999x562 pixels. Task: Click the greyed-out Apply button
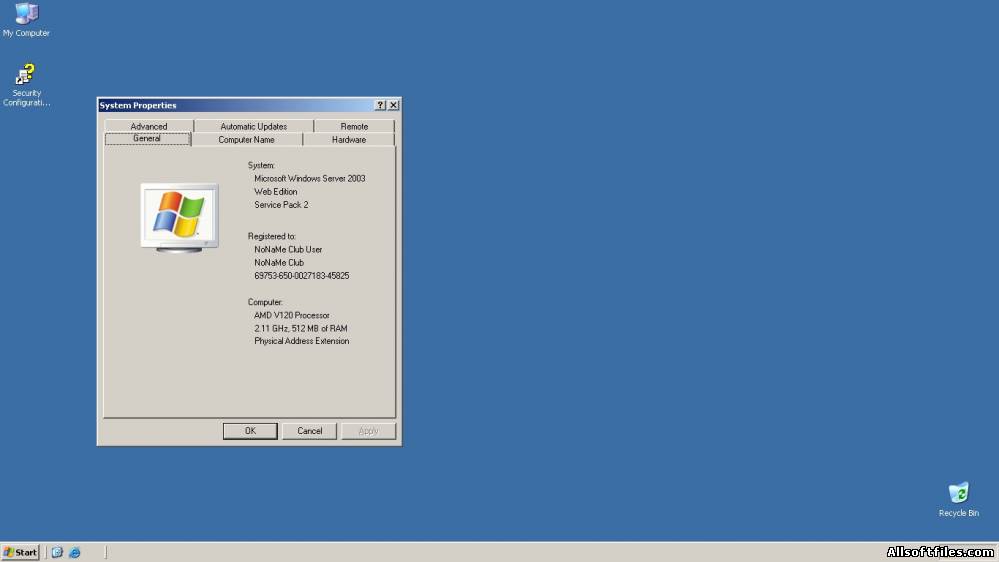click(x=368, y=431)
